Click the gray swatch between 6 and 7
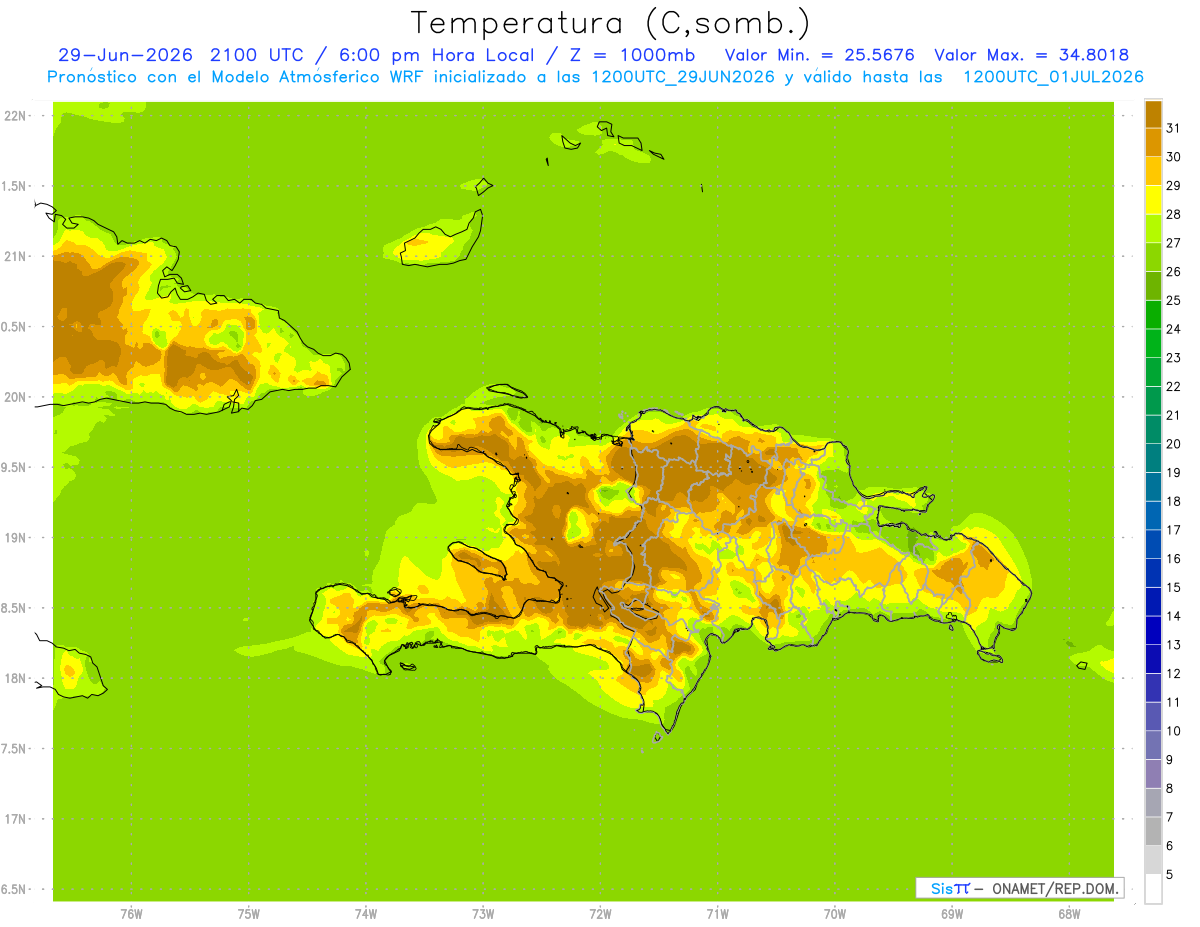1200x927 pixels. [x=1153, y=831]
